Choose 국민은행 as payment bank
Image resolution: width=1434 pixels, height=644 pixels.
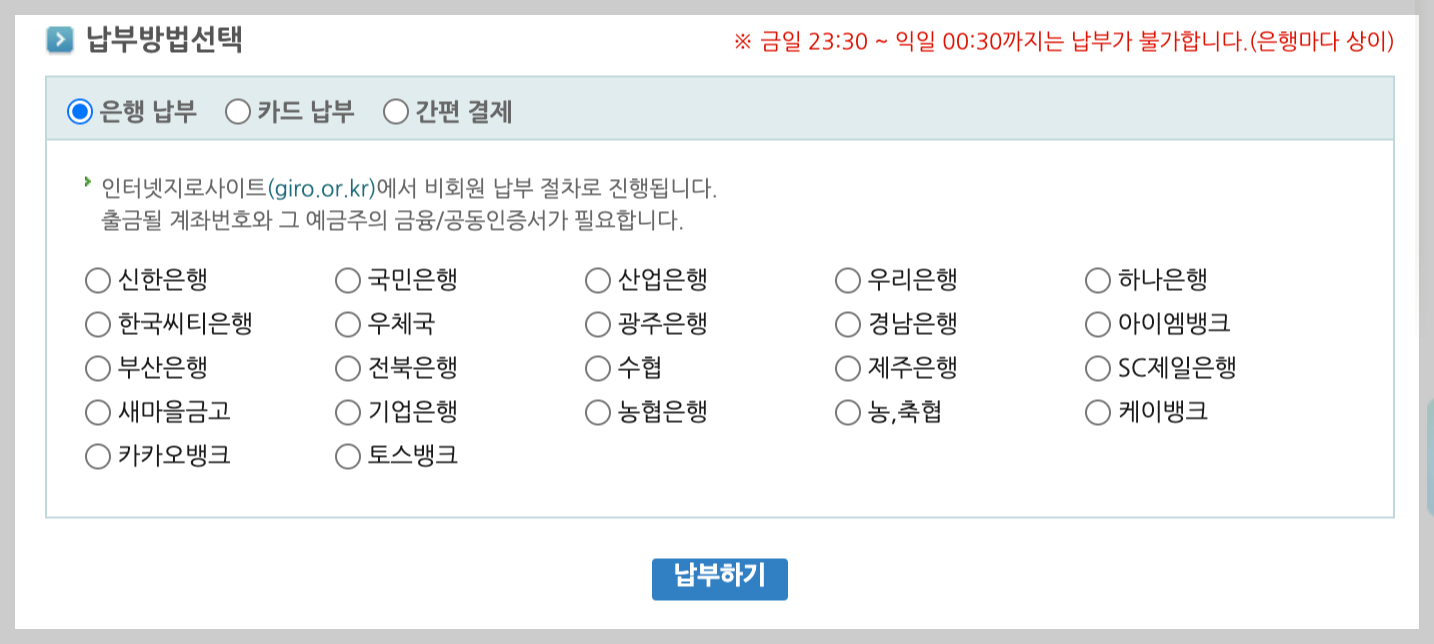point(346,280)
